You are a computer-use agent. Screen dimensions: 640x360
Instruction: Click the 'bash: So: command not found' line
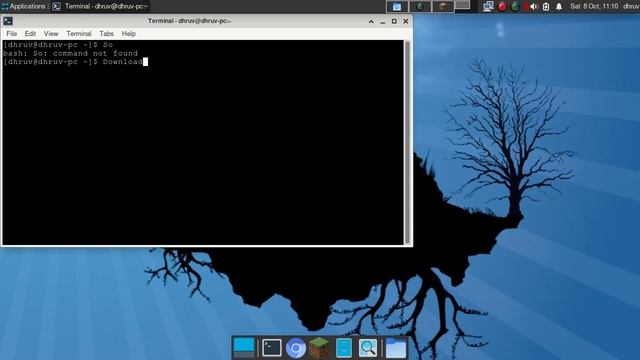click(70, 53)
